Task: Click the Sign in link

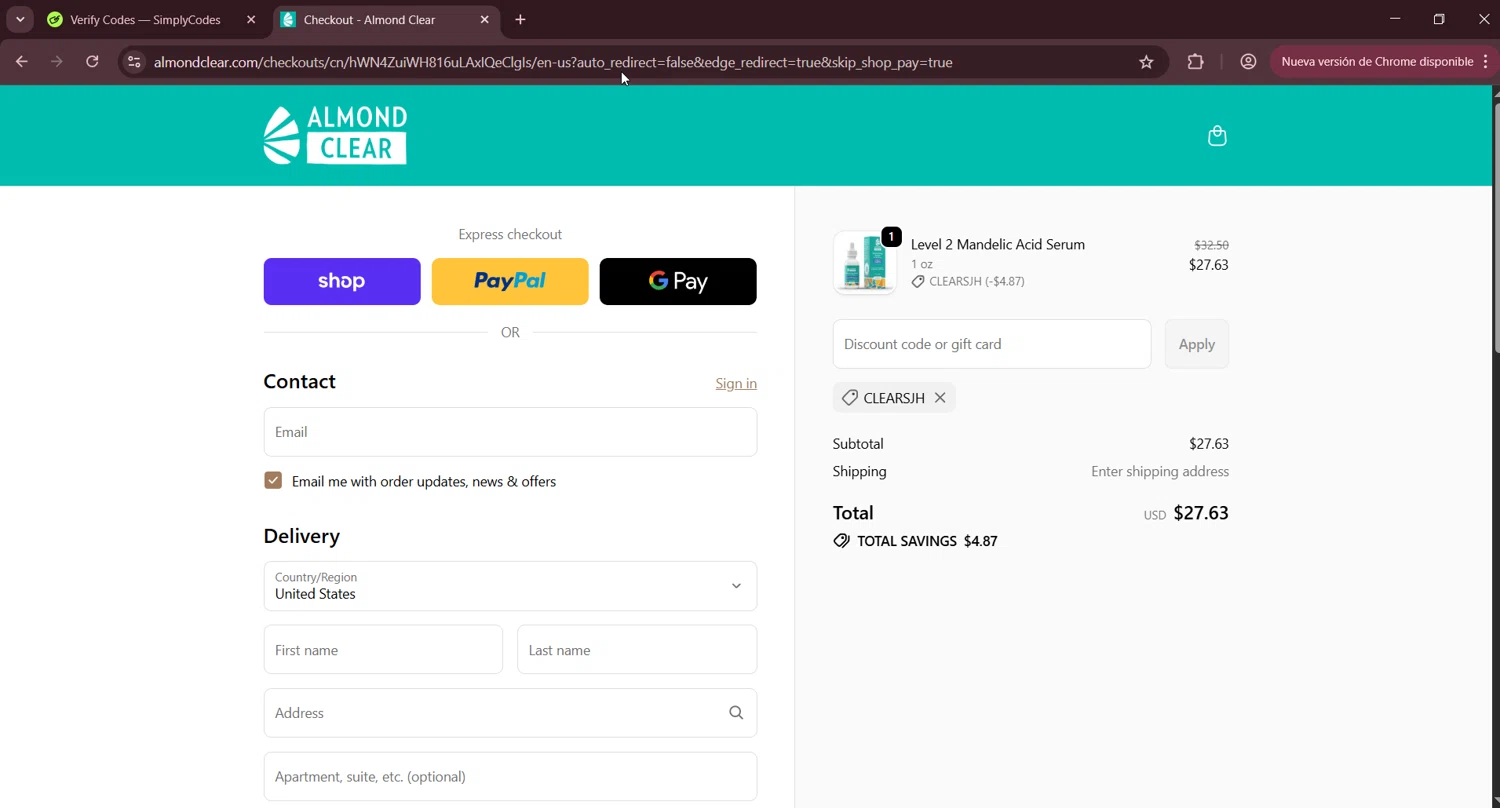Action: [x=736, y=383]
